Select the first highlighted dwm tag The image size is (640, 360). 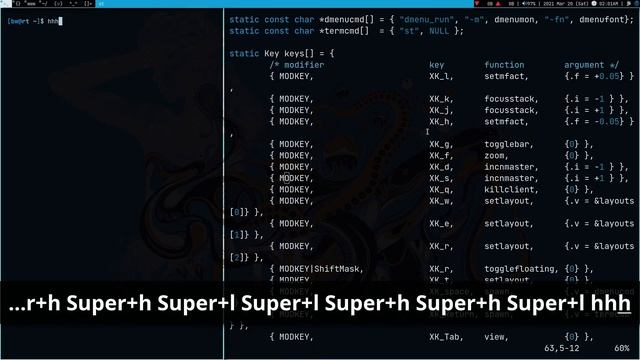click(6, 4)
